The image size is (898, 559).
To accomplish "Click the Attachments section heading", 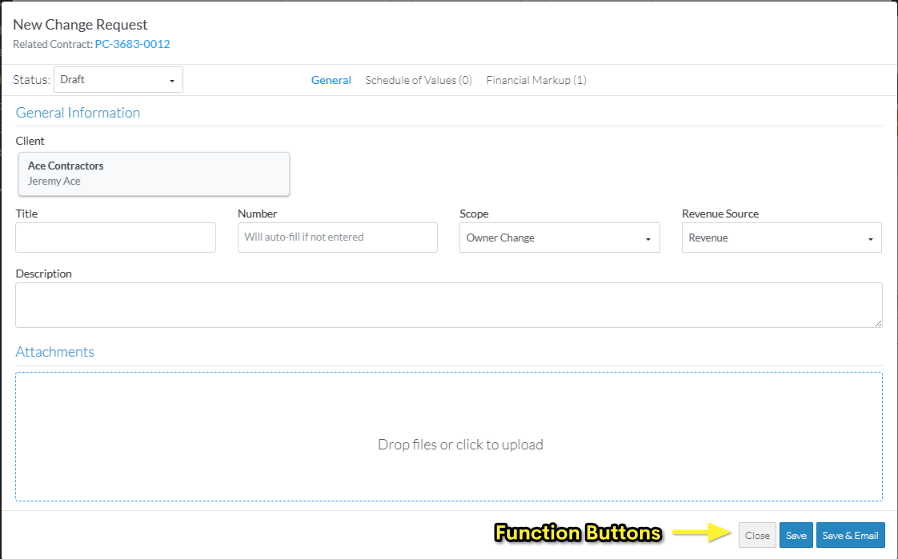I will pyautogui.click(x=55, y=352).
